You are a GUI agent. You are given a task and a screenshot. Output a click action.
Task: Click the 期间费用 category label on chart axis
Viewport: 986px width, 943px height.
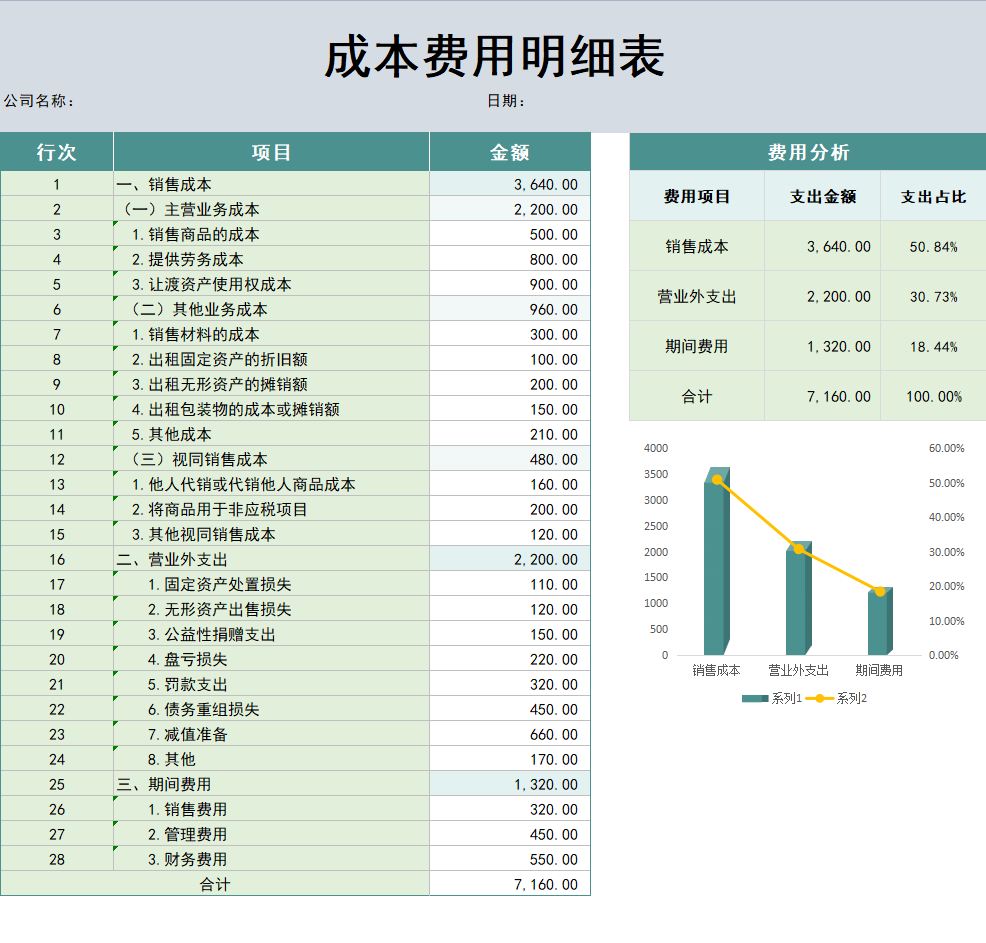[877, 669]
